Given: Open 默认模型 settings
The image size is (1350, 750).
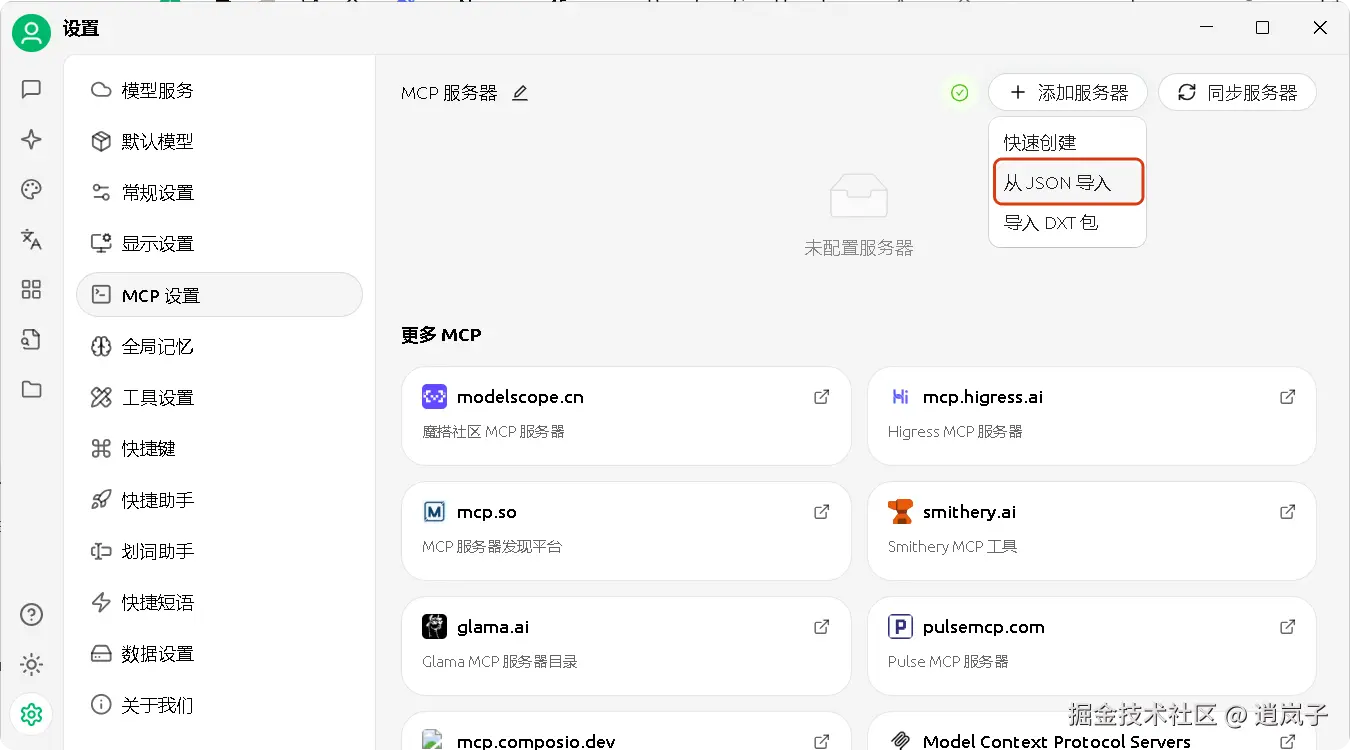Looking at the screenshot, I should point(219,142).
